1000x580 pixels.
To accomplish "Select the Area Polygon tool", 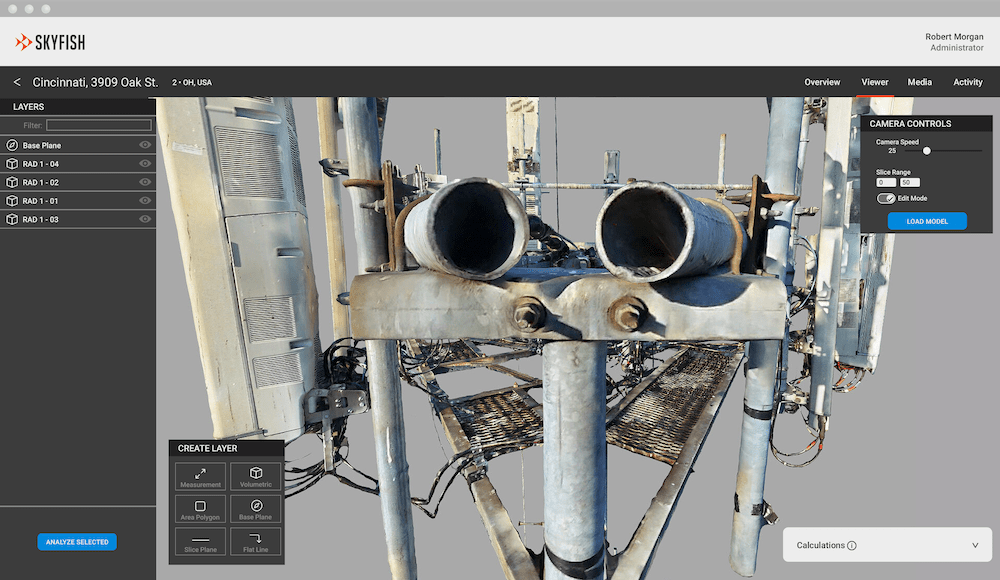I will click(x=200, y=509).
